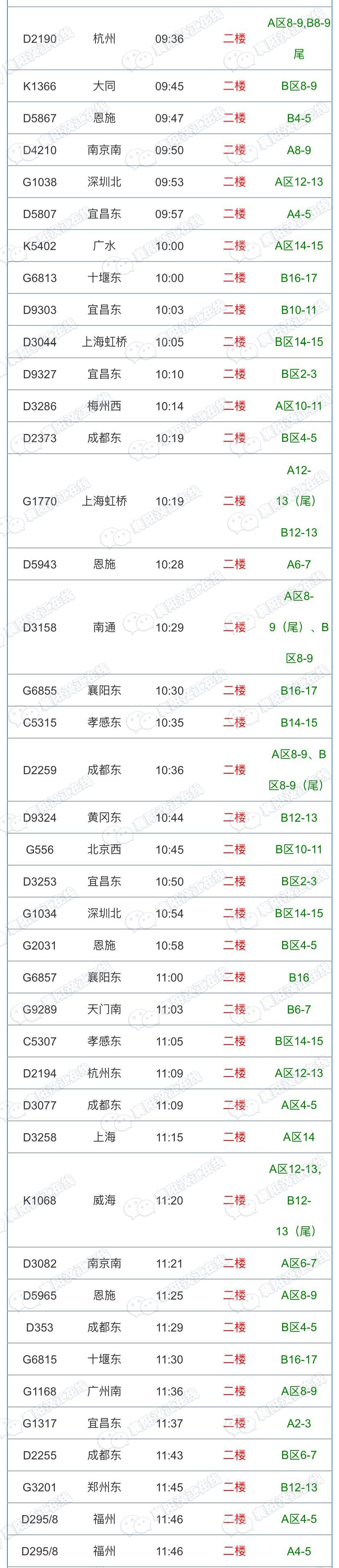
Task: Select train G1038 to 深圳北
Action: tap(40, 182)
